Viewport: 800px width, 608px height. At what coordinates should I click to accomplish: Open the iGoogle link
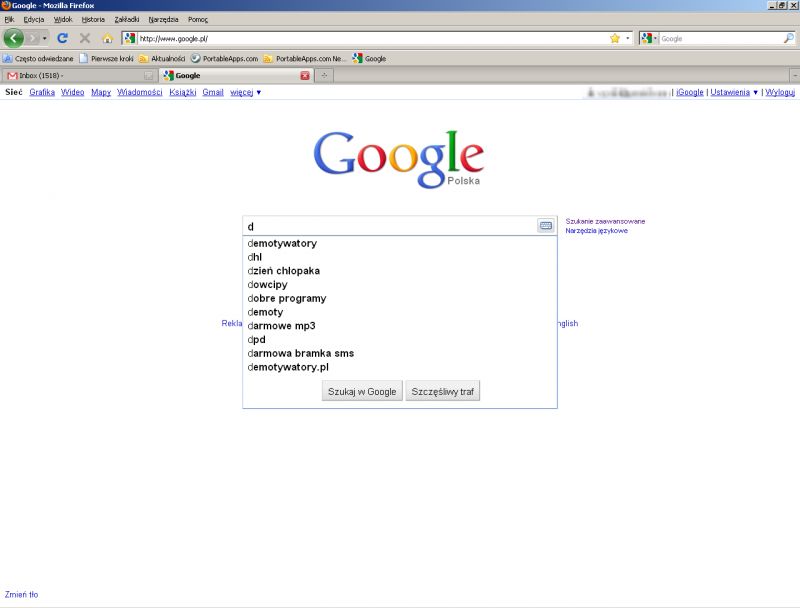pos(690,92)
